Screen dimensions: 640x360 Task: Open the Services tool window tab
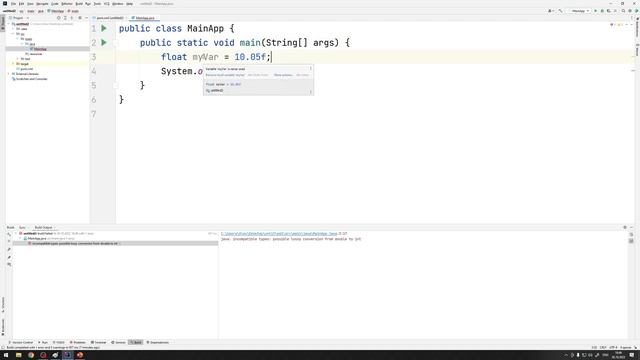pos(119,342)
